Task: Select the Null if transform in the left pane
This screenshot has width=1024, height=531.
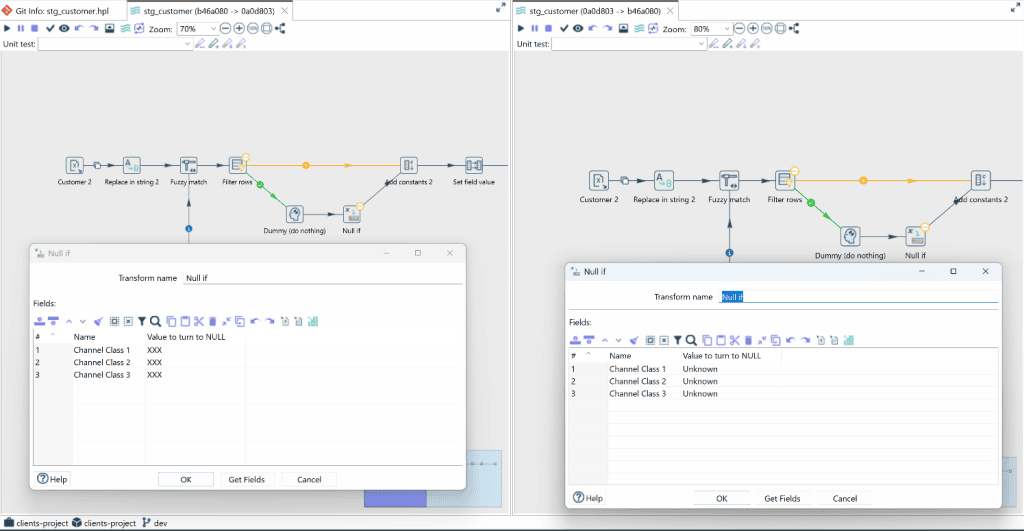Action: 351,214
